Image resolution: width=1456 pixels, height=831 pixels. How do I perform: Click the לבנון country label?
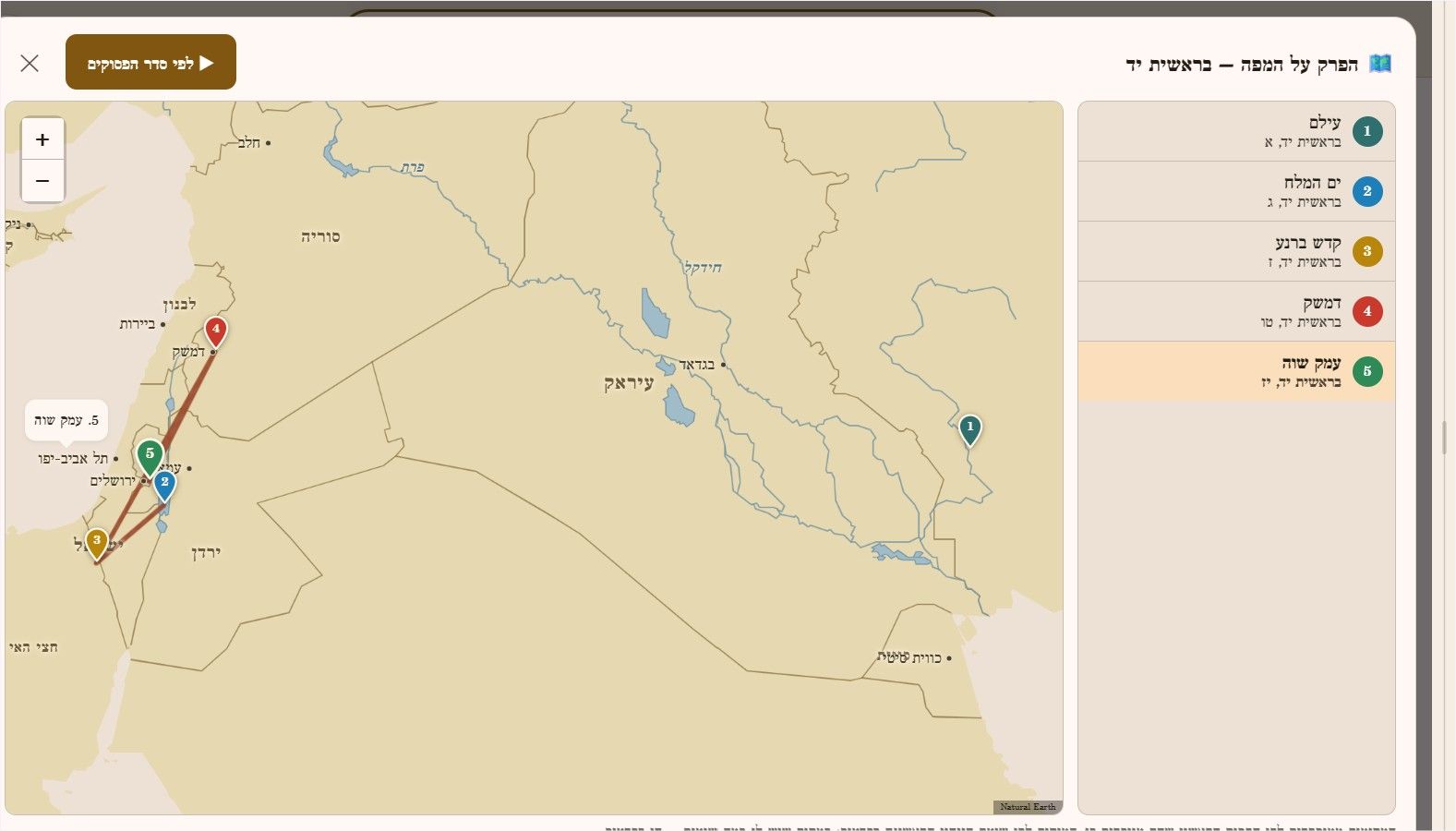(x=179, y=304)
